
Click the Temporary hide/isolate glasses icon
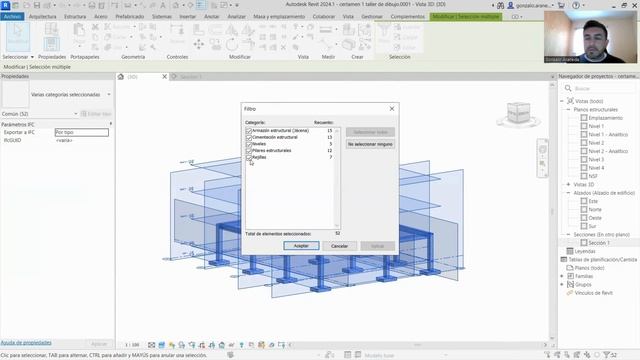(x=231, y=345)
